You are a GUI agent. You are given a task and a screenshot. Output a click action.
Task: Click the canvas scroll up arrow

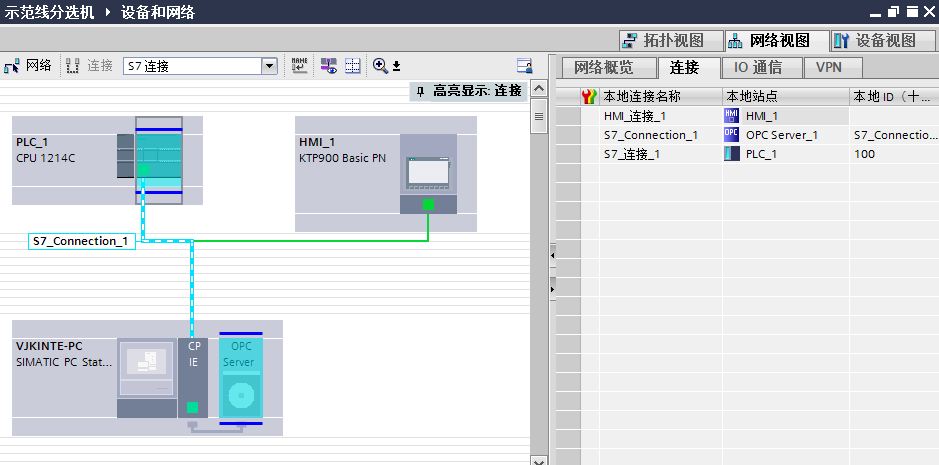click(x=539, y=89)
